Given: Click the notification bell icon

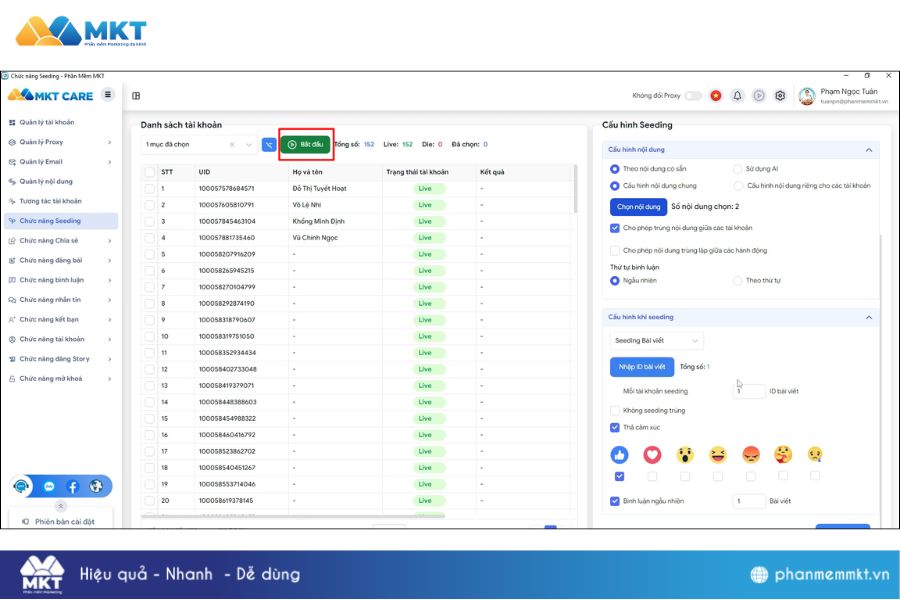Looking at the screenshot, I should [x=738, y=96].
